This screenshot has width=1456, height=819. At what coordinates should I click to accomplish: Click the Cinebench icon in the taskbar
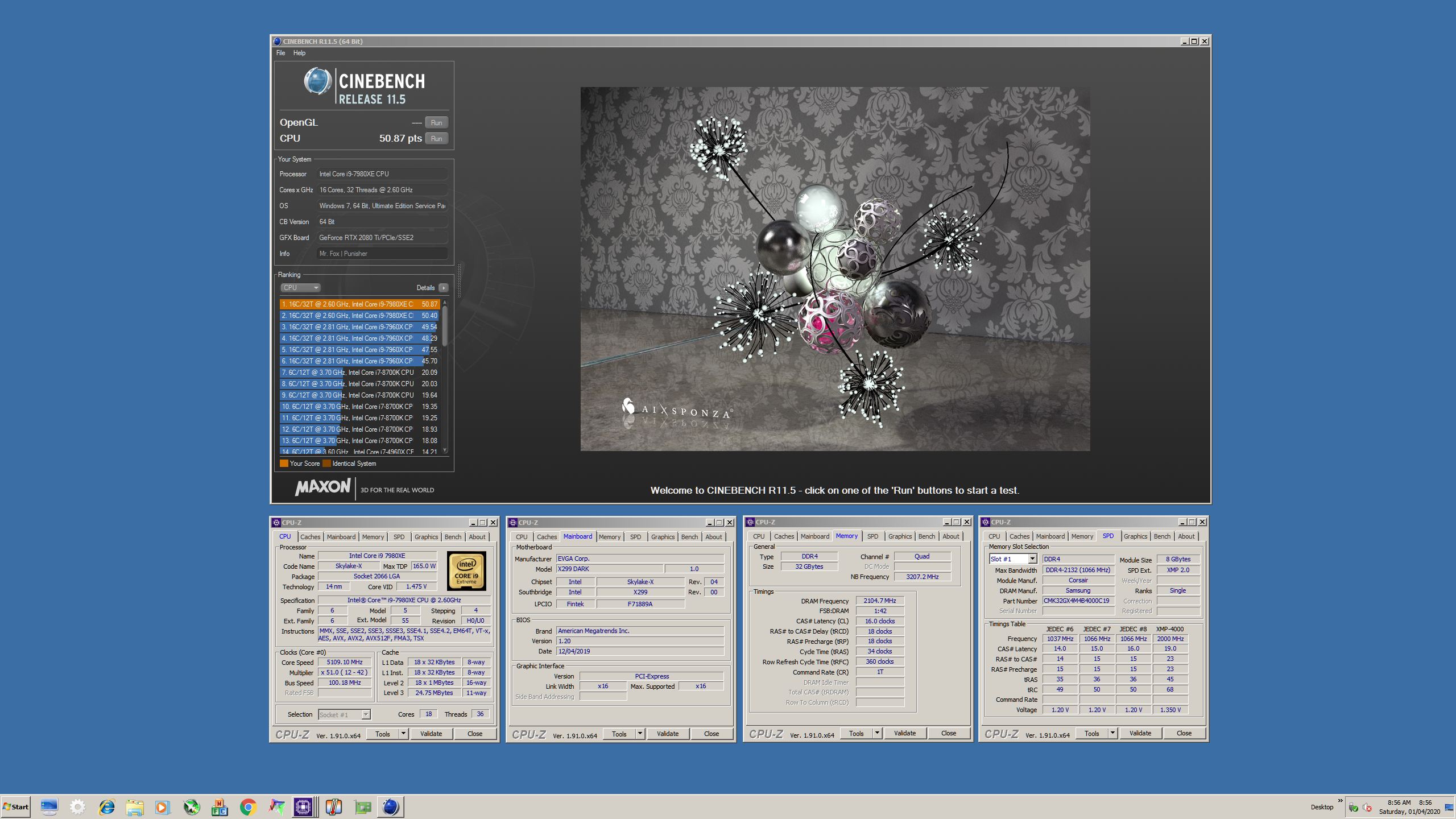pyautogui.click(x=390, y=806)
